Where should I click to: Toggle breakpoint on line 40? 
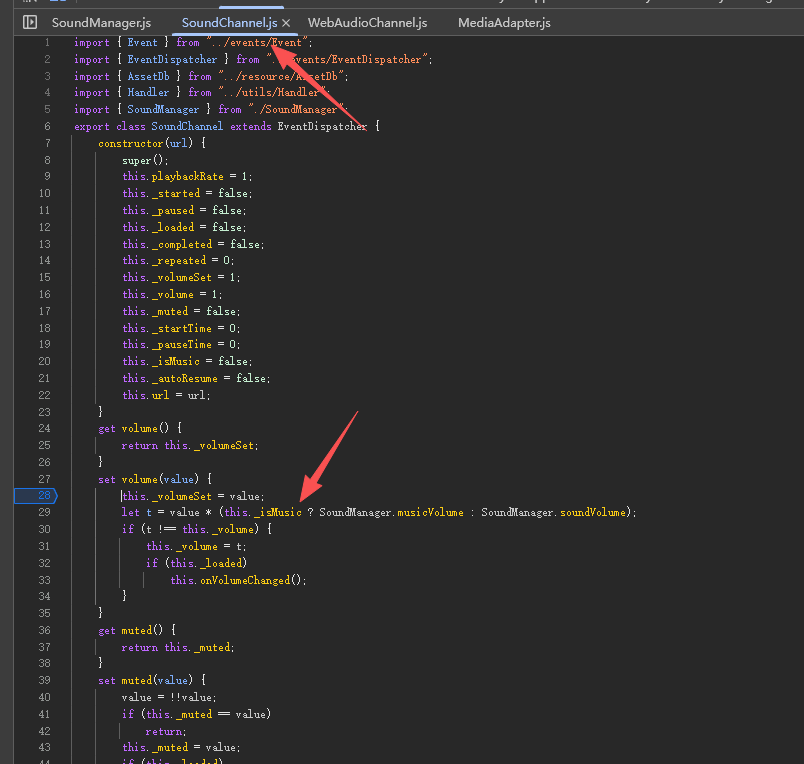[44, 697]
